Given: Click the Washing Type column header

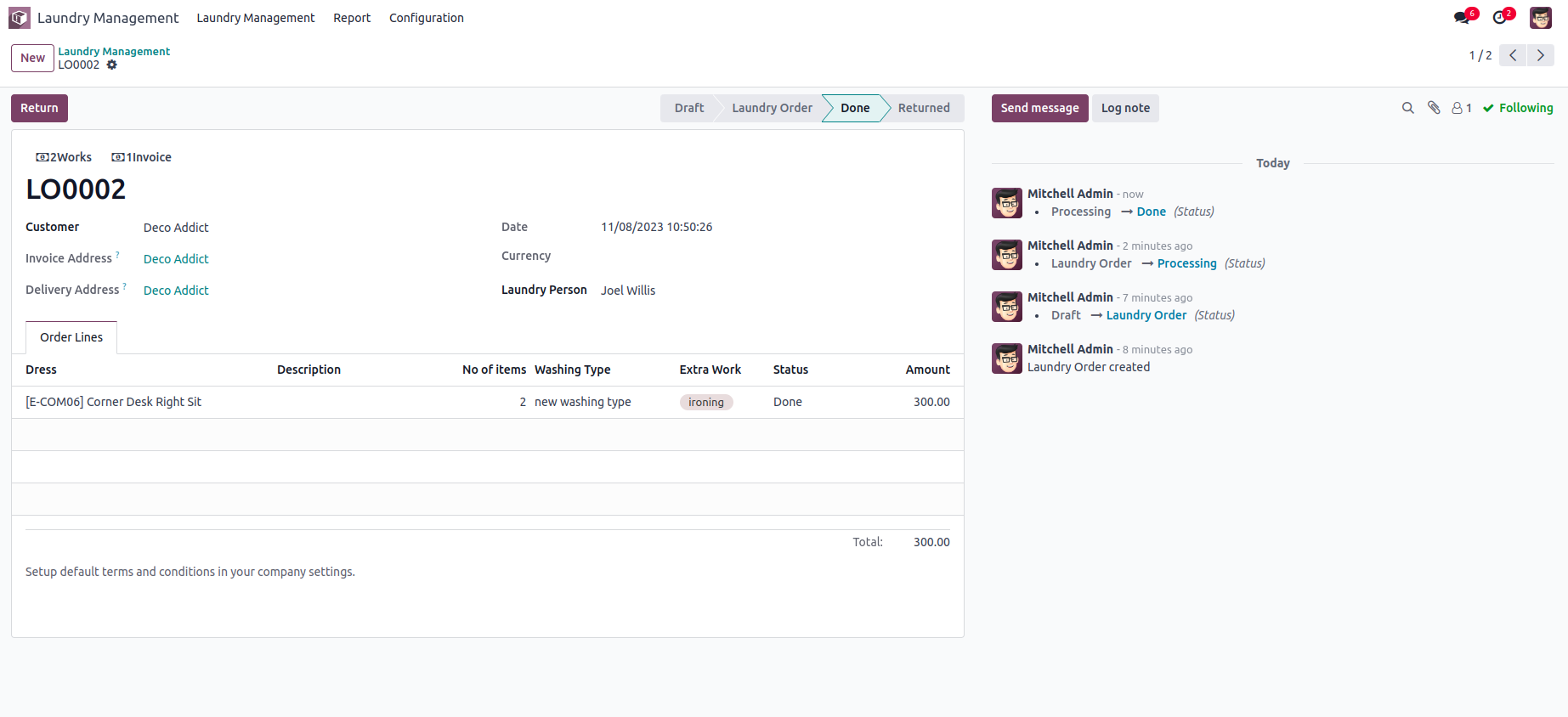Looking at the screenshot, I should pos(572,370).
